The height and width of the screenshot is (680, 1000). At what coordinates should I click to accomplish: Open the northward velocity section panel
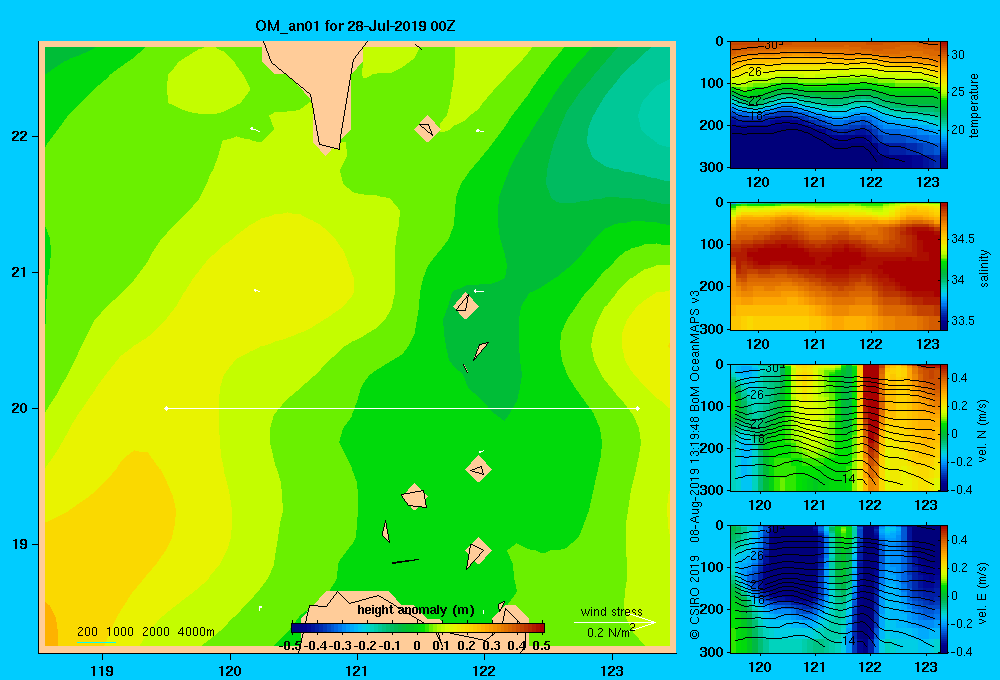834,428
